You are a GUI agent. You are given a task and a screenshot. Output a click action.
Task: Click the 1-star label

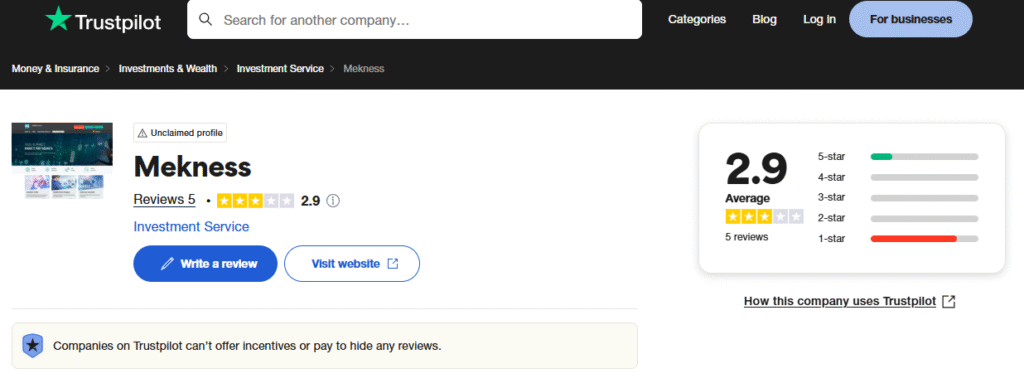(831, 239)
